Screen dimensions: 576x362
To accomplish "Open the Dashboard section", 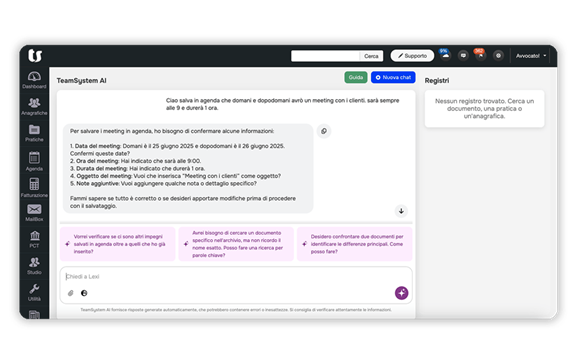I will 34,80.
